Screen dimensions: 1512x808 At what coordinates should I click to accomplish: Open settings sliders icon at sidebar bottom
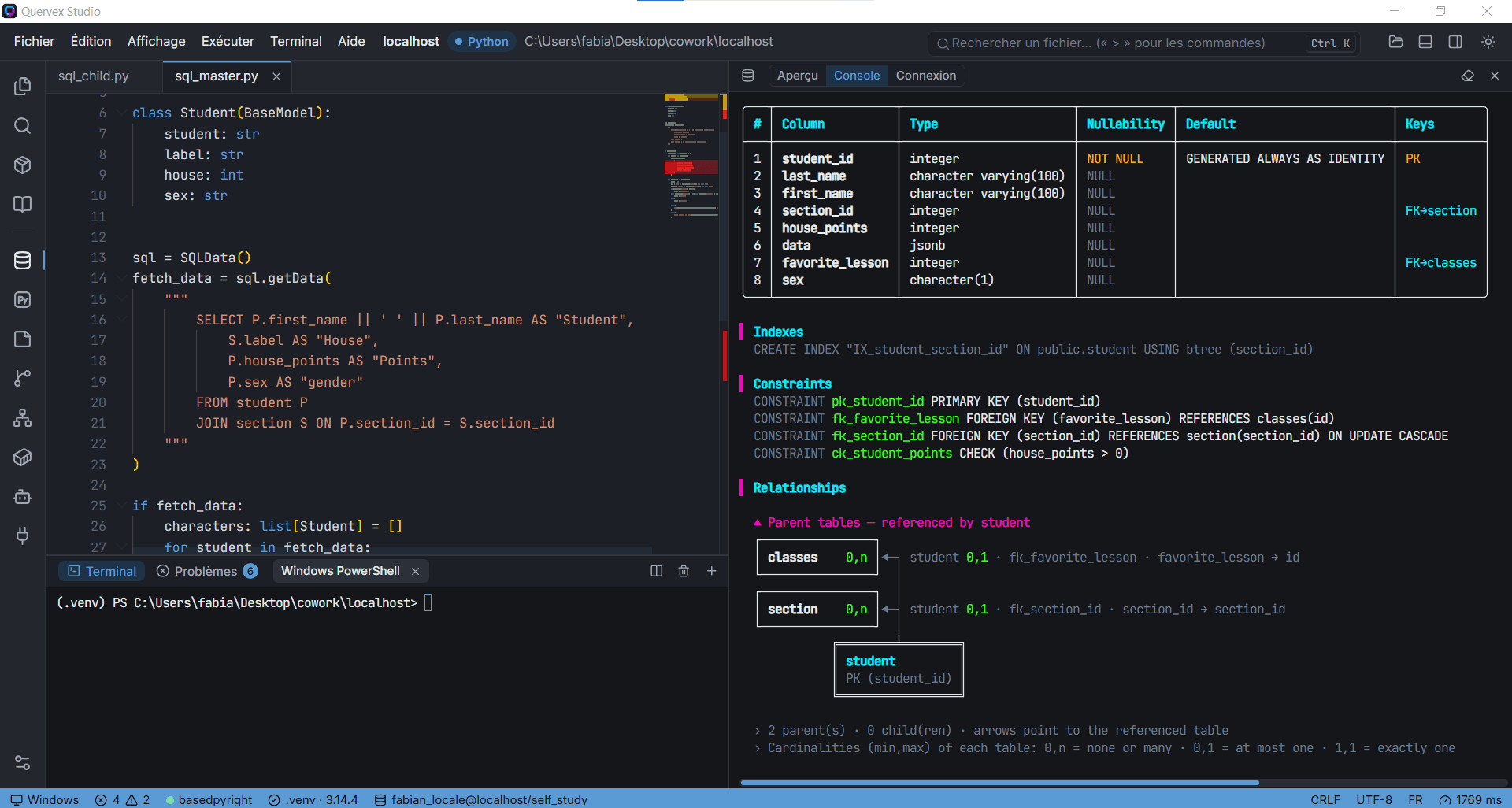[23, 762]
